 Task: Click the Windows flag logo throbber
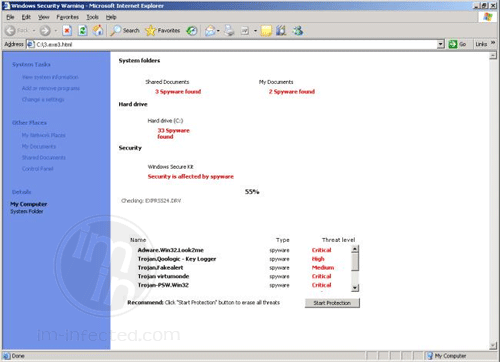[488, 17]
